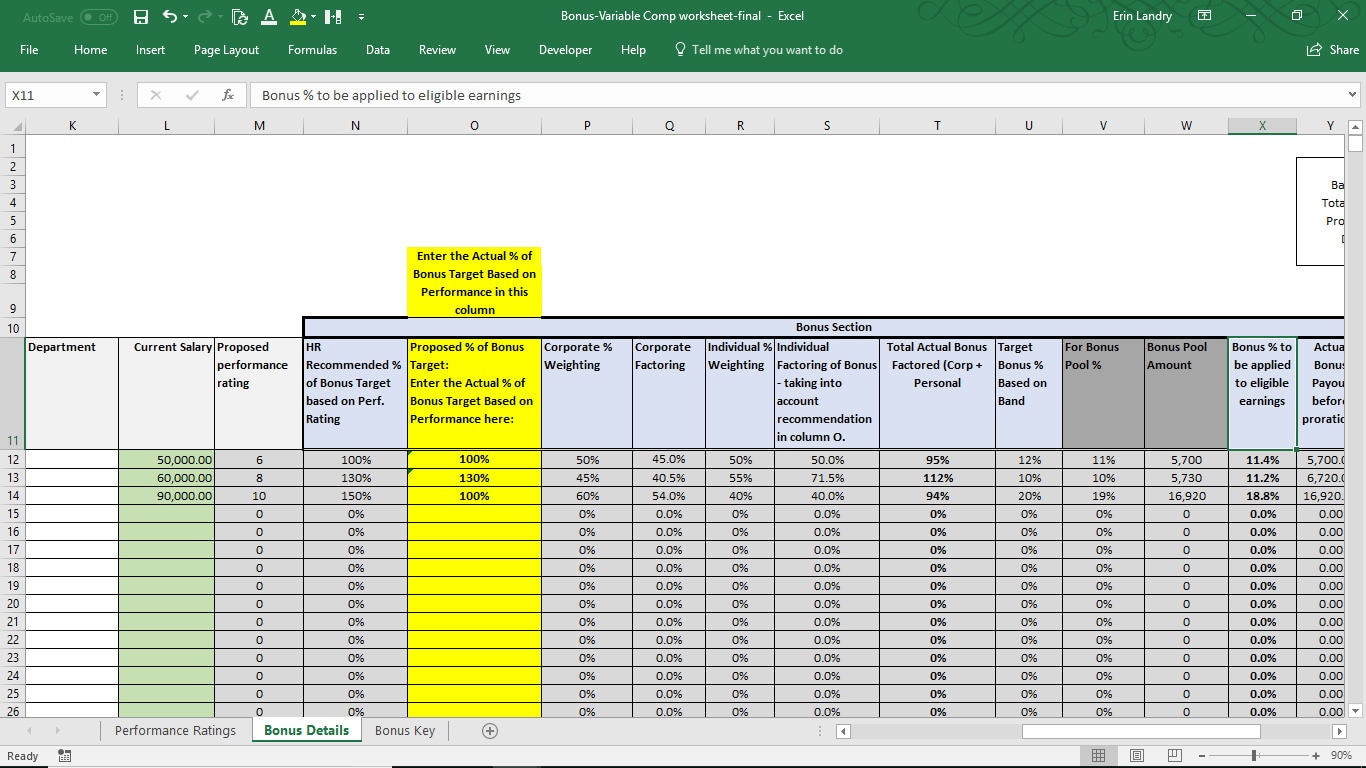Open the Undo history dropdown arrow

[x=187, y=16]
